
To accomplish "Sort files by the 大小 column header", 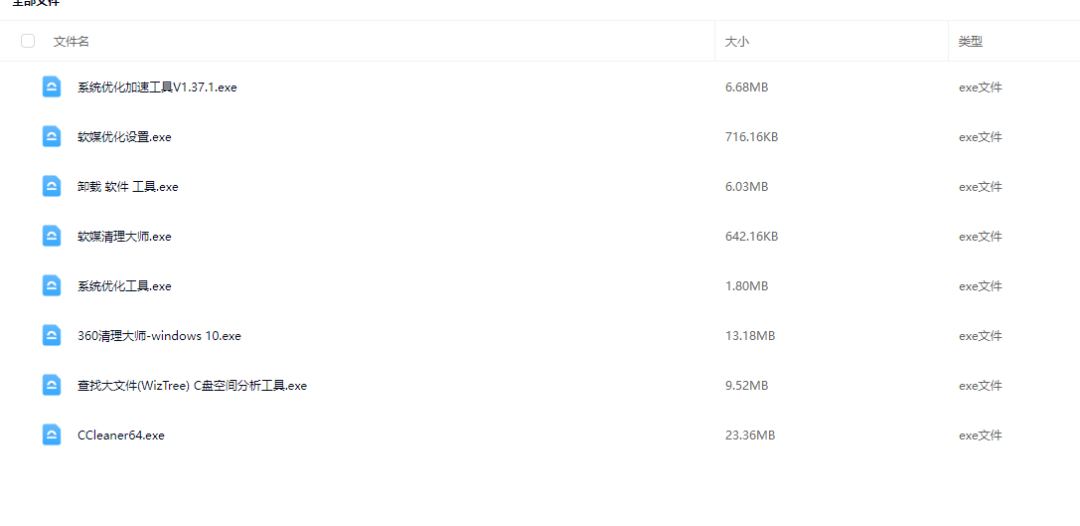I will [737, 41].
